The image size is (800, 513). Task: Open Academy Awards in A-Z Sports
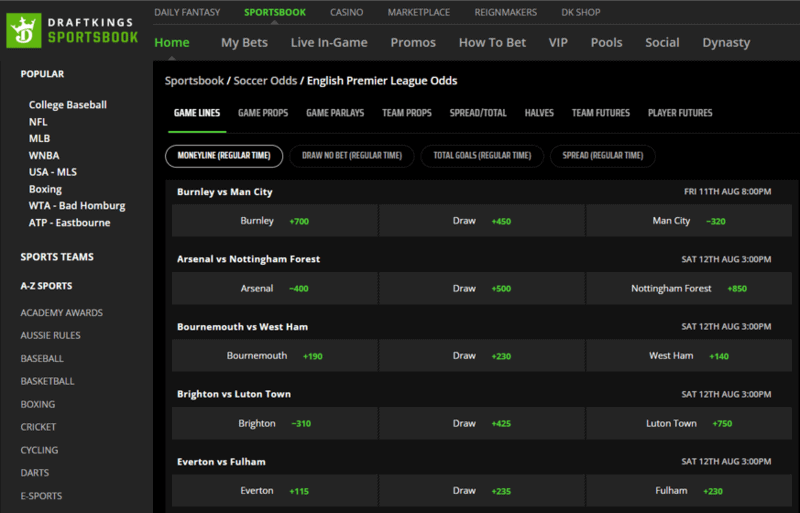[x=62, y=312]
